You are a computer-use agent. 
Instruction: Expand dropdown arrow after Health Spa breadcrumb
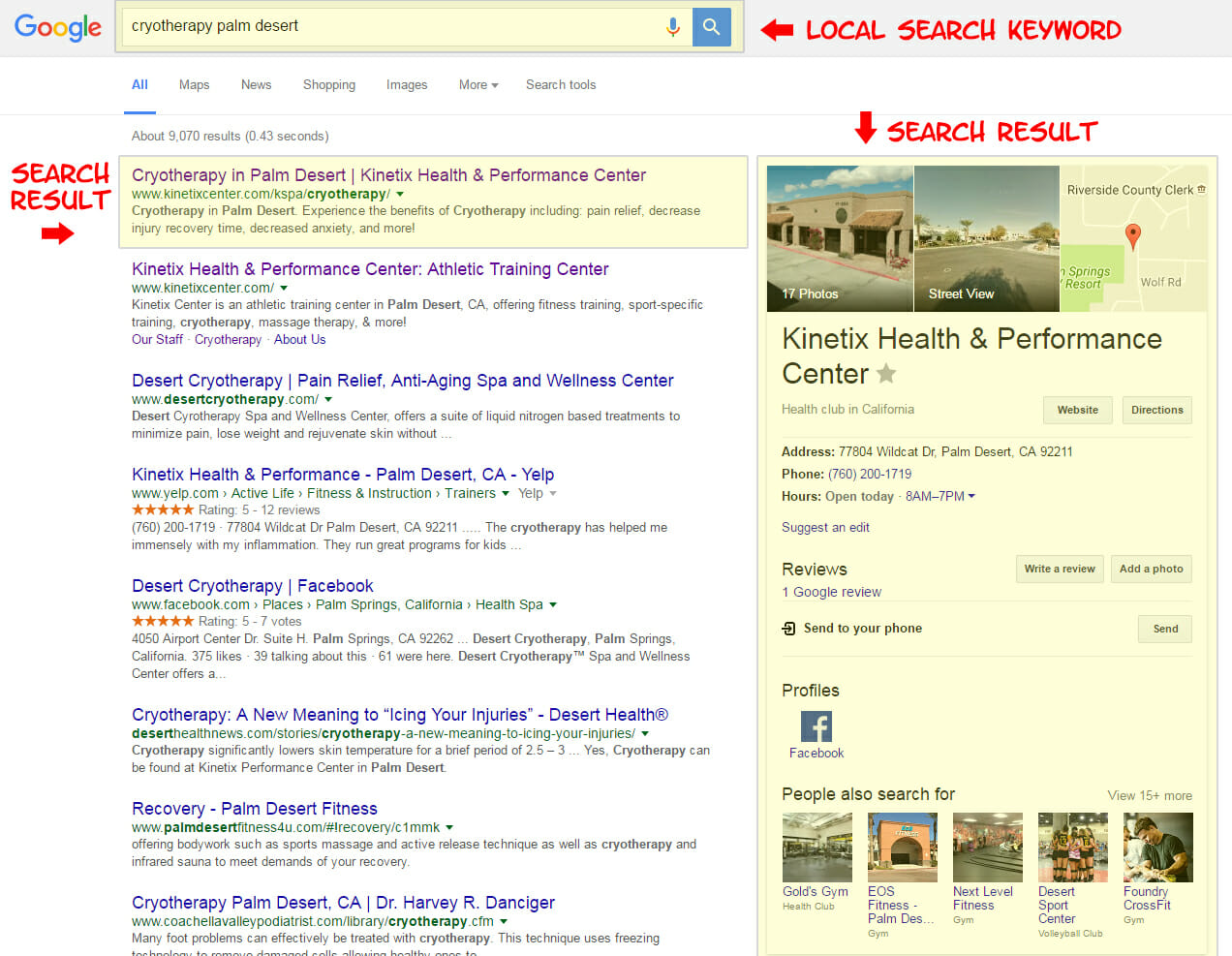click(x=553, y=605)
